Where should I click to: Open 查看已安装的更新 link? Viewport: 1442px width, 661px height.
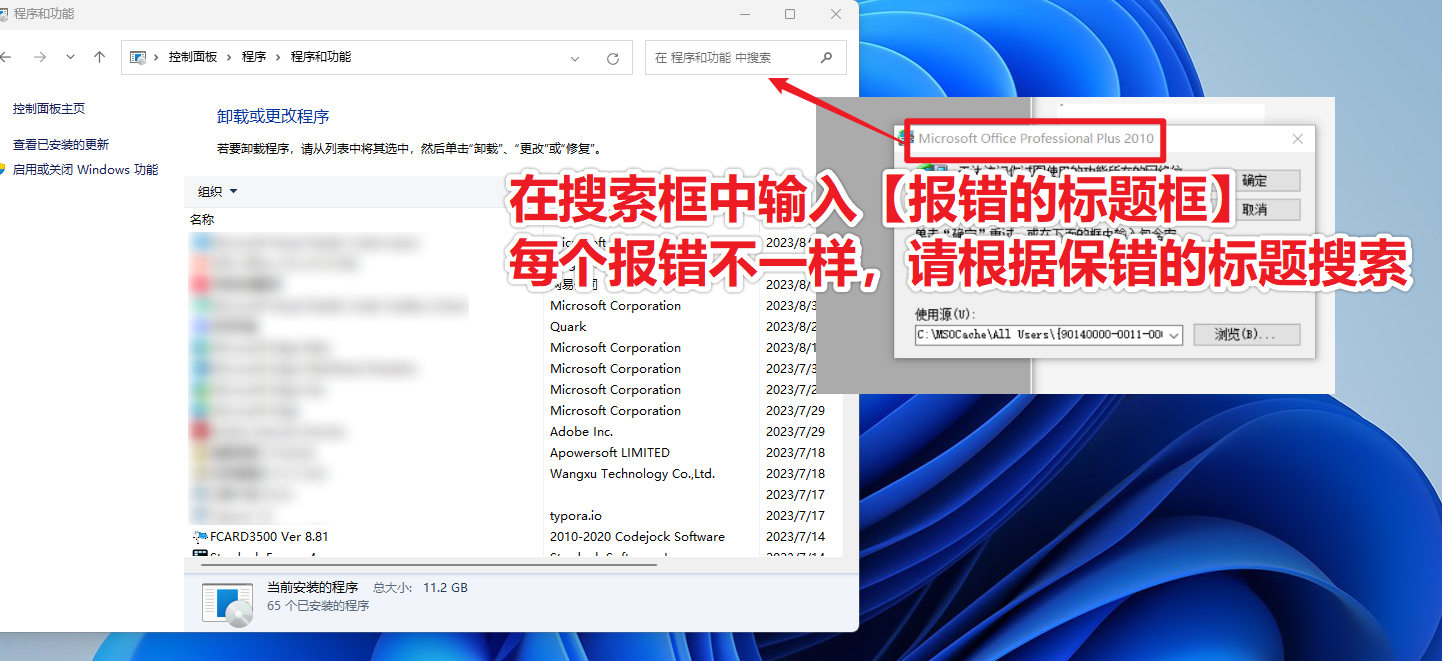[61, 145]
